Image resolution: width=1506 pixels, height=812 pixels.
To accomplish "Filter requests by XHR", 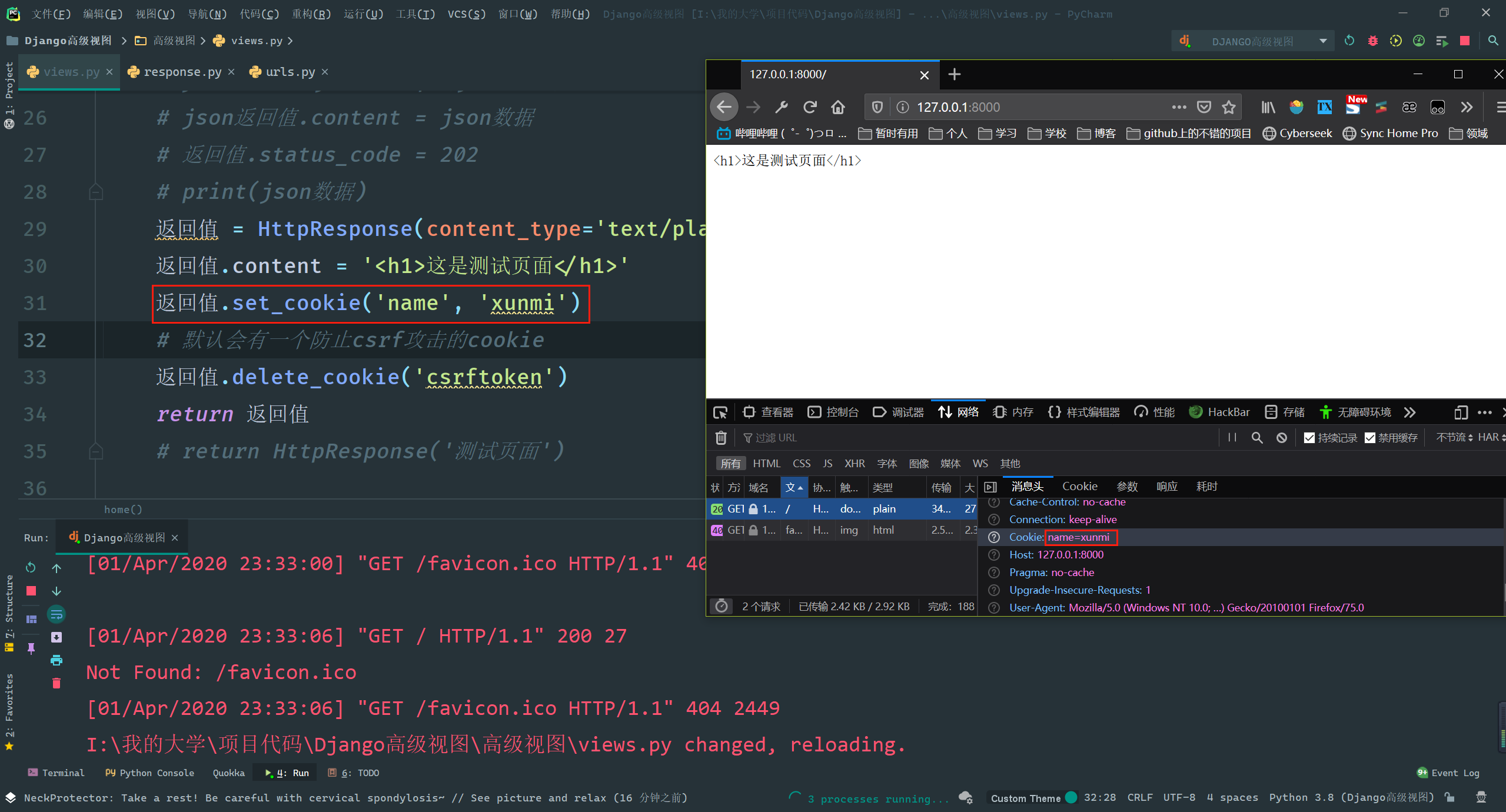I will click(x=854, y=464).
